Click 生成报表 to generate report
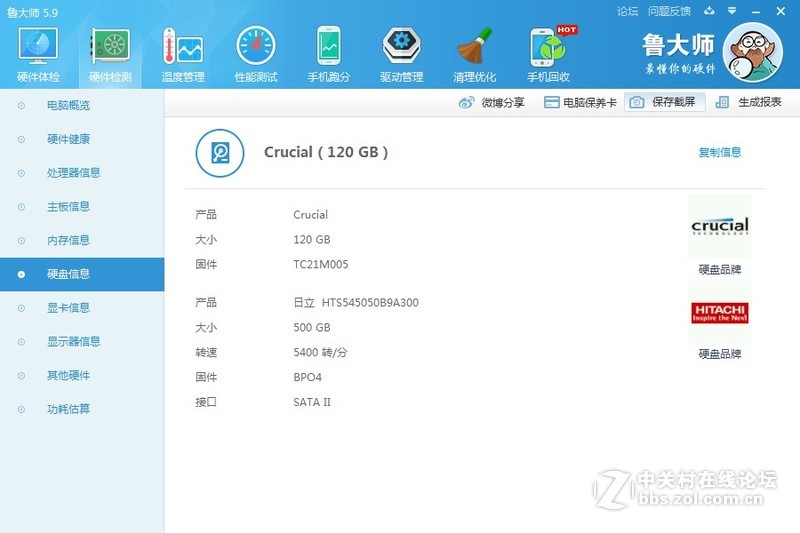Screen dimensions: 800x533 pyautogui.click(x=749, y=102)
